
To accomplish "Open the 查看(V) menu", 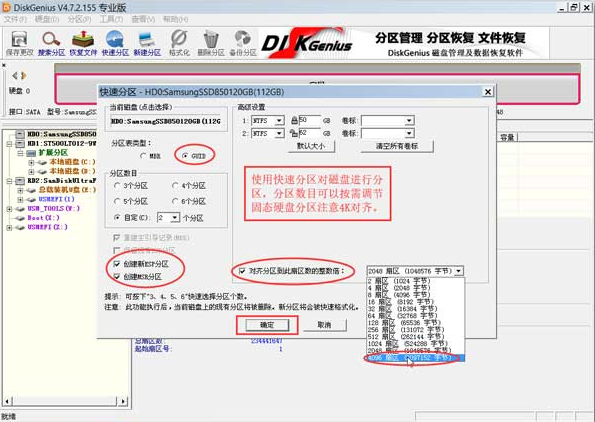I will click(143, 19).
